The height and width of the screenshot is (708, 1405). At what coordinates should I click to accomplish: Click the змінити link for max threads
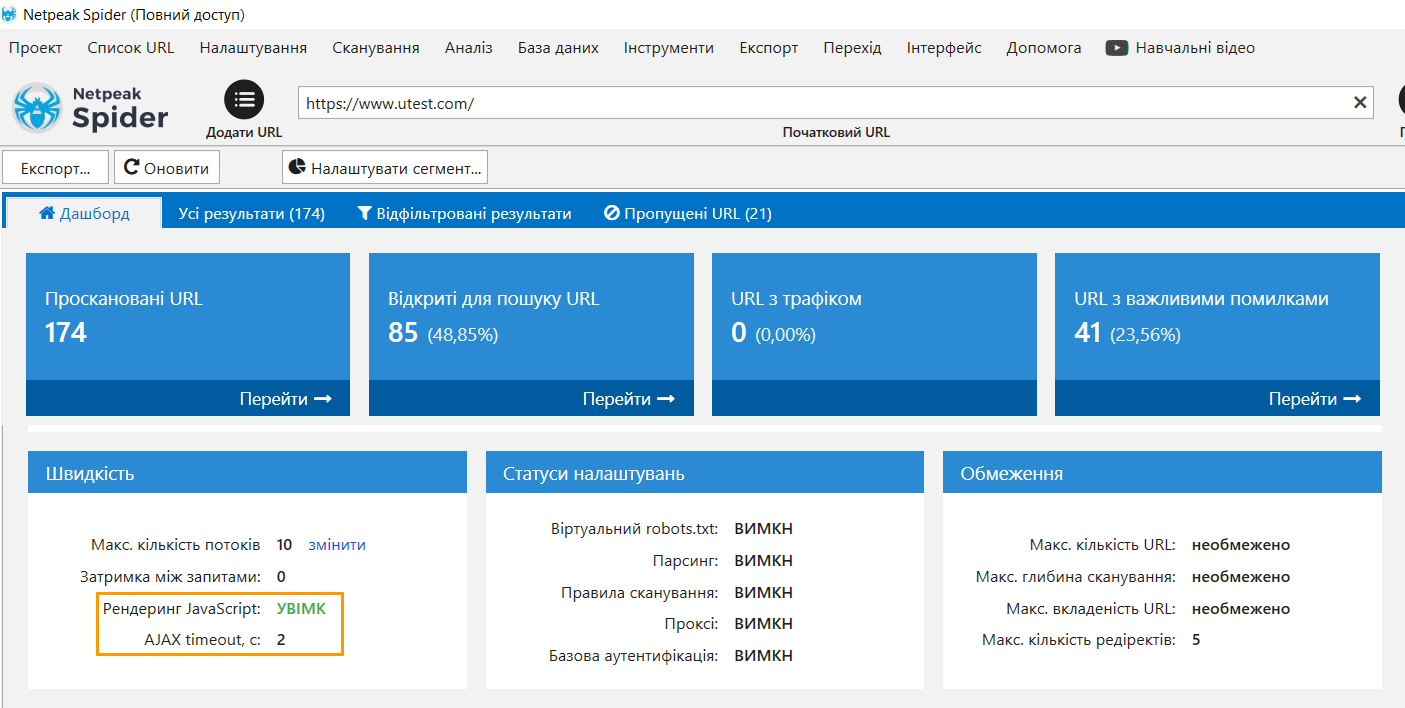coord(337,545)
